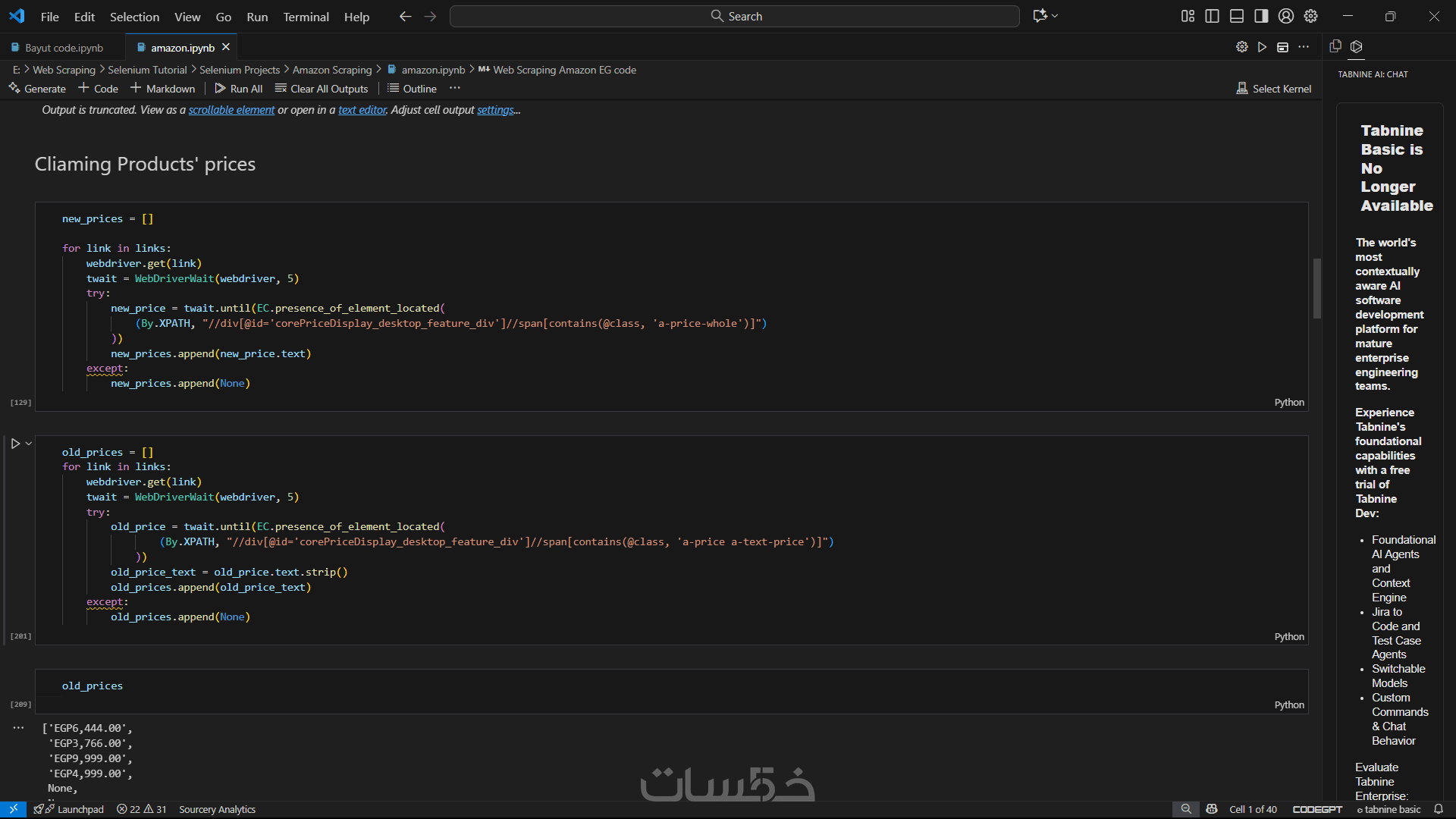Open the Terminal menu
1456x819 pixels.
[x=306, y=17]
